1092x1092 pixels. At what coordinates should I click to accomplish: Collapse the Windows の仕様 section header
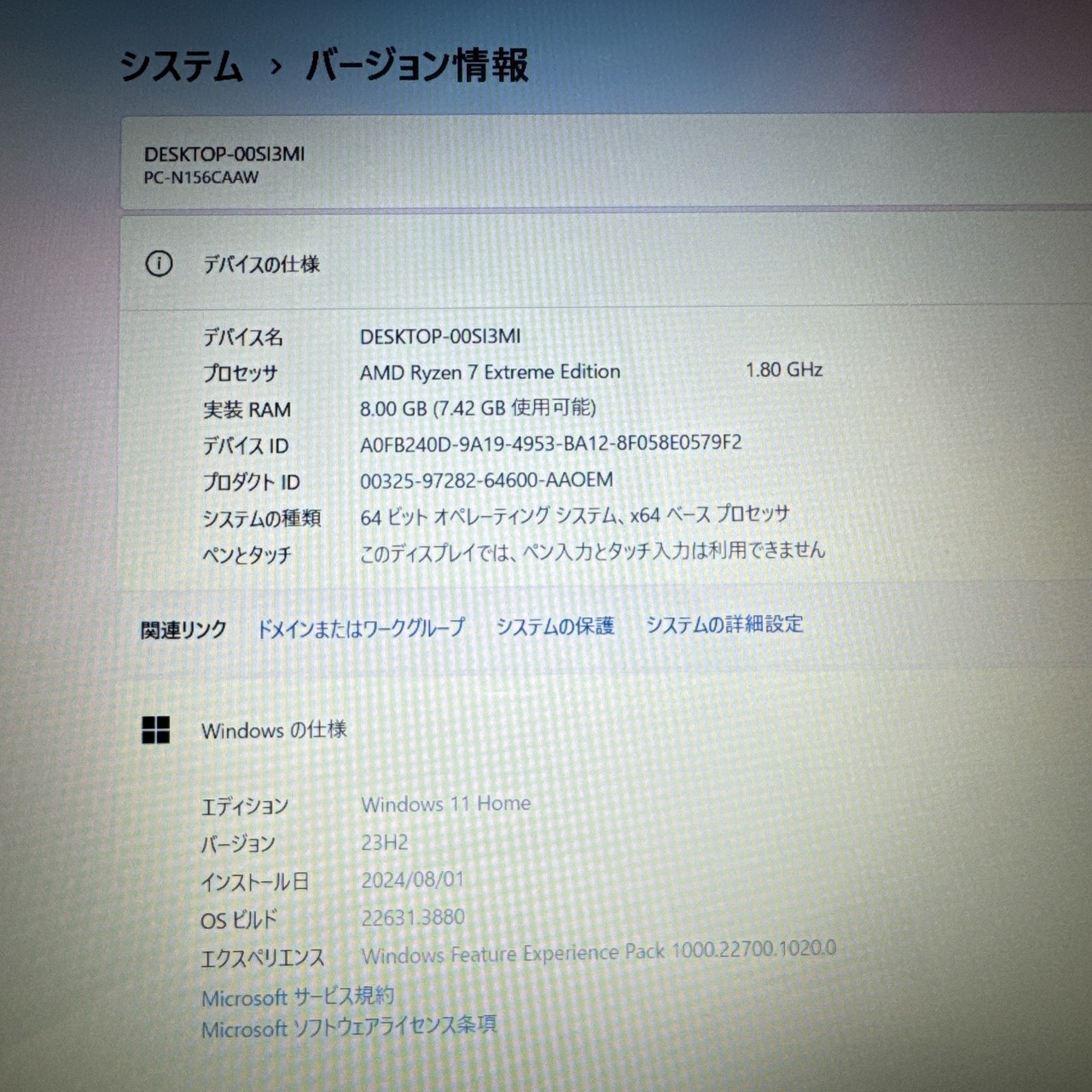(606, 730)
